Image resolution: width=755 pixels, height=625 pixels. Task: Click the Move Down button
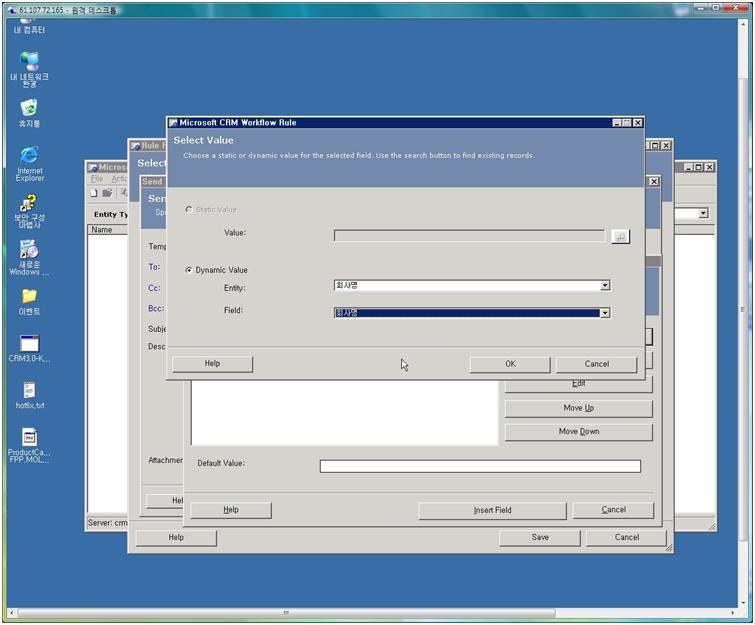pyautogui.click(x=578, y=432)
